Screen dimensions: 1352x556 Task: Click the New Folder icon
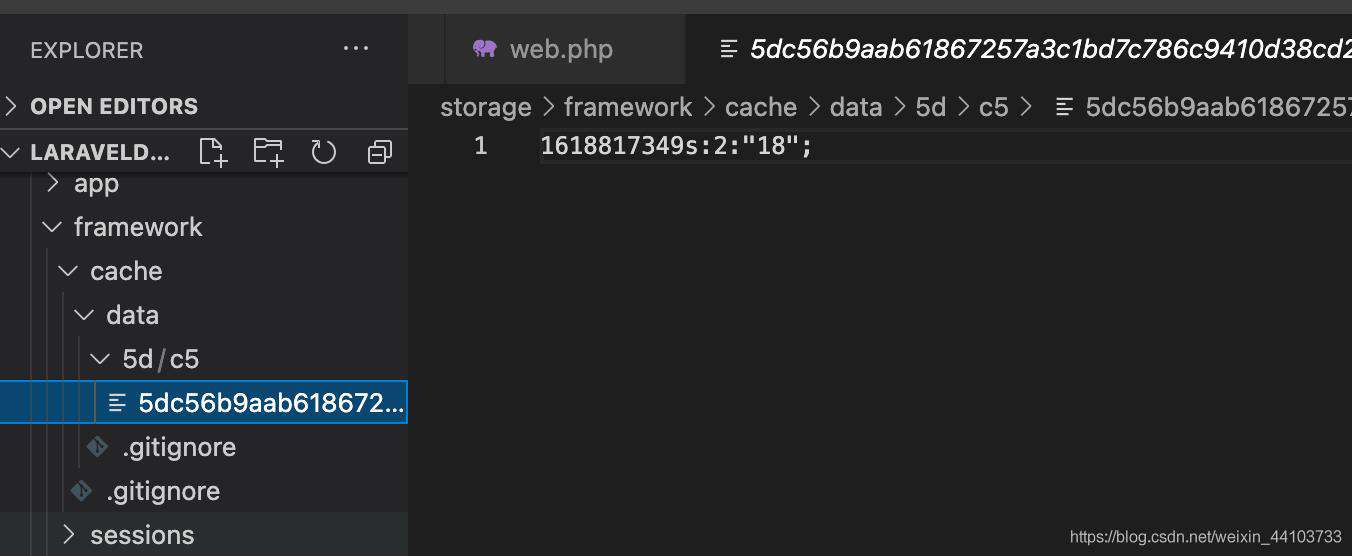click(x=268, y=152)
